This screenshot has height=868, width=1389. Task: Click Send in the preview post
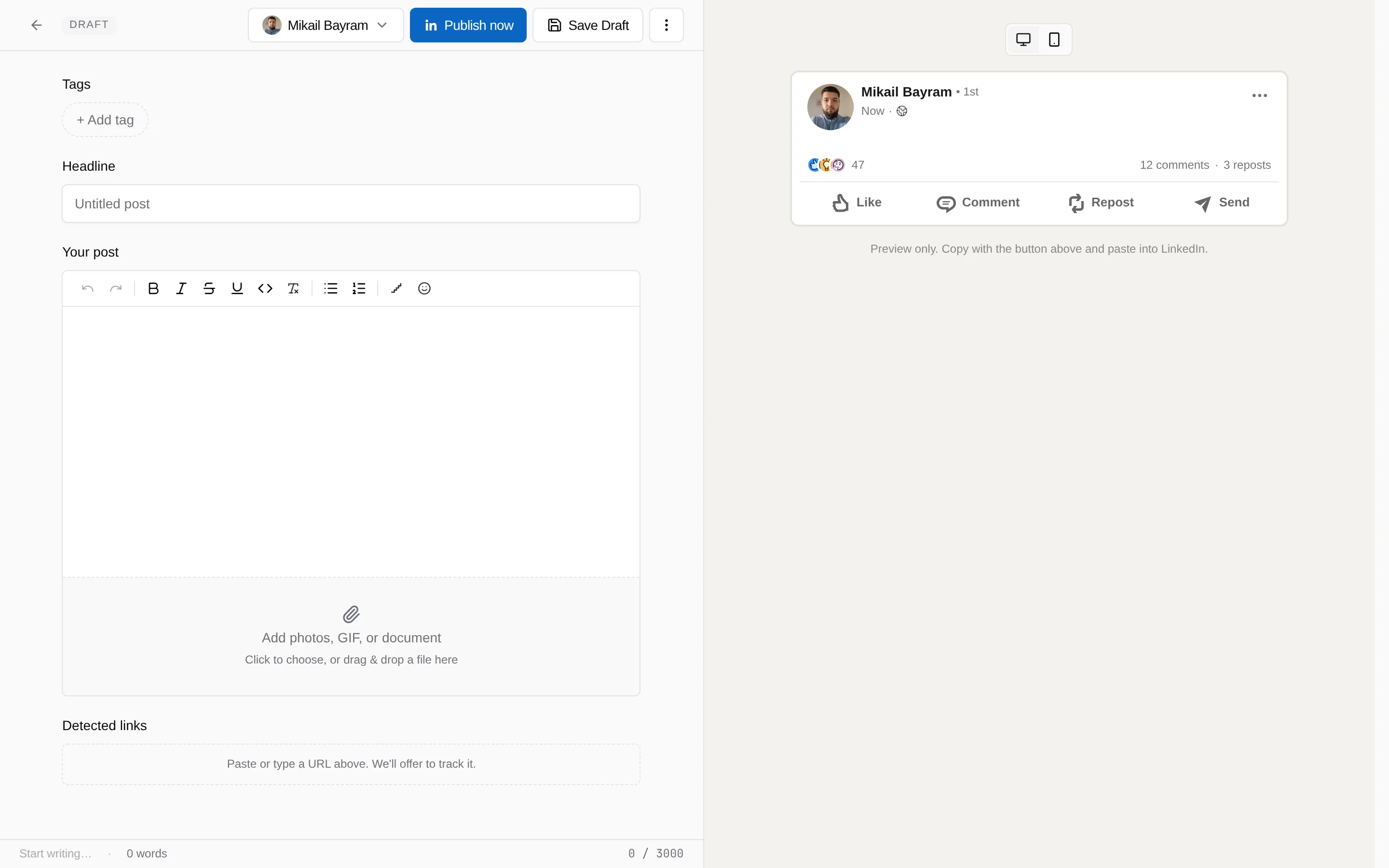[1222, 203]
